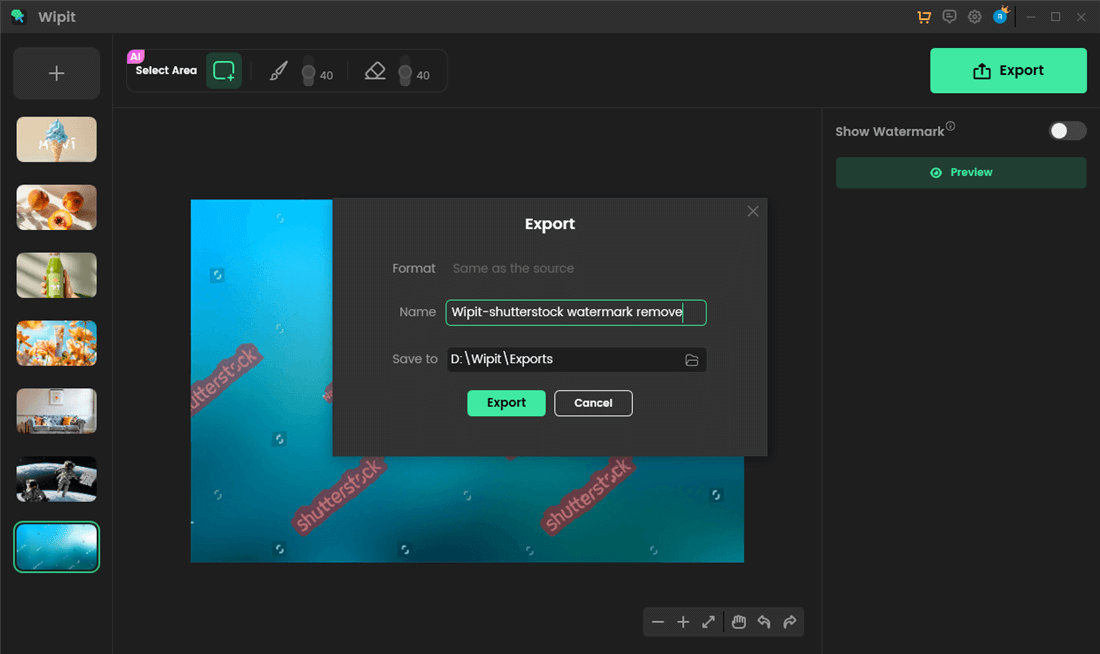Add a new image with plus button
This screenshot has height=654, width=1100.
click(57, 73)
